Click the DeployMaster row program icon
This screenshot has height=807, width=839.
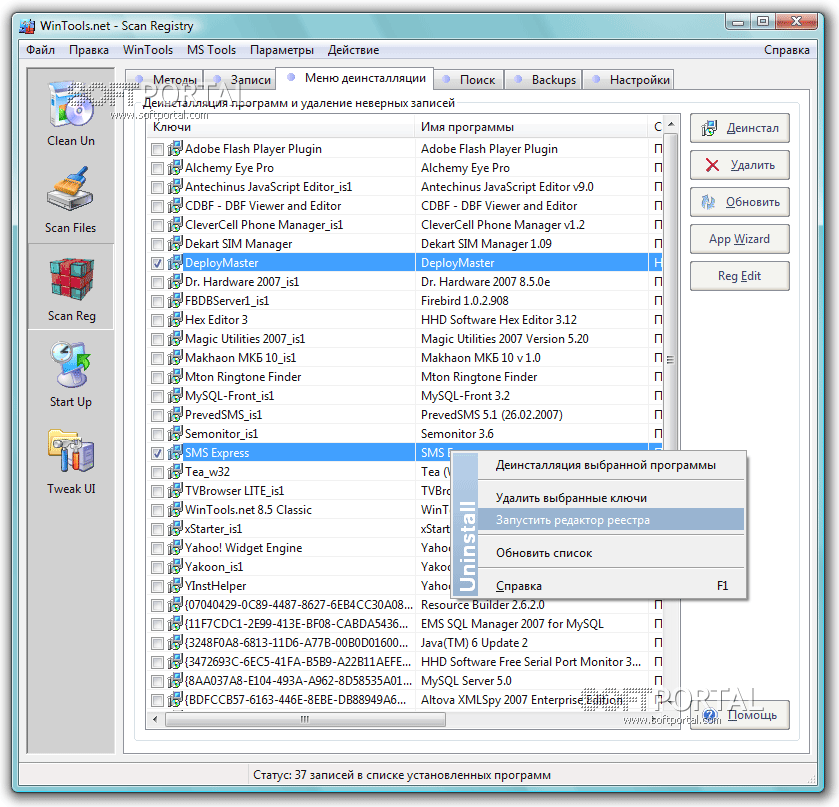point(175,262)
